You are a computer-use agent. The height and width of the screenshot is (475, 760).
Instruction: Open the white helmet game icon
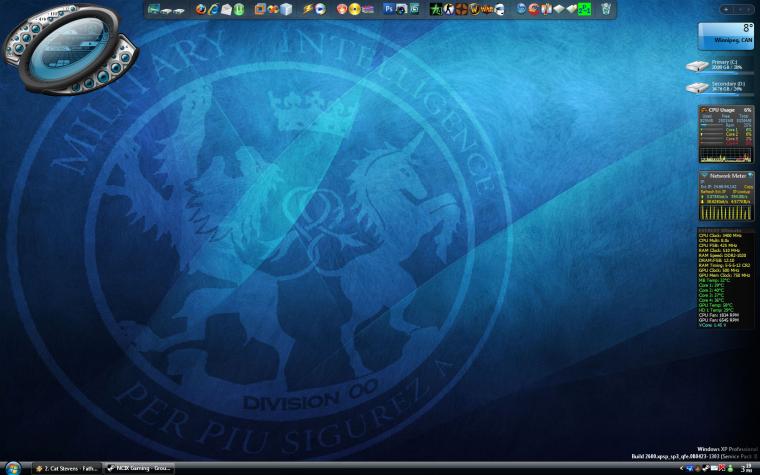click(499, 9)
